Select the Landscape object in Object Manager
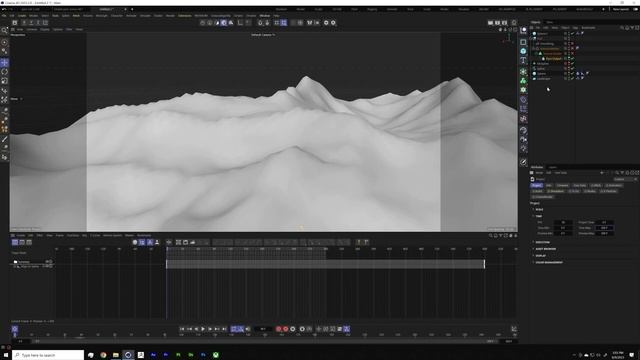 [x=543, y=78]
